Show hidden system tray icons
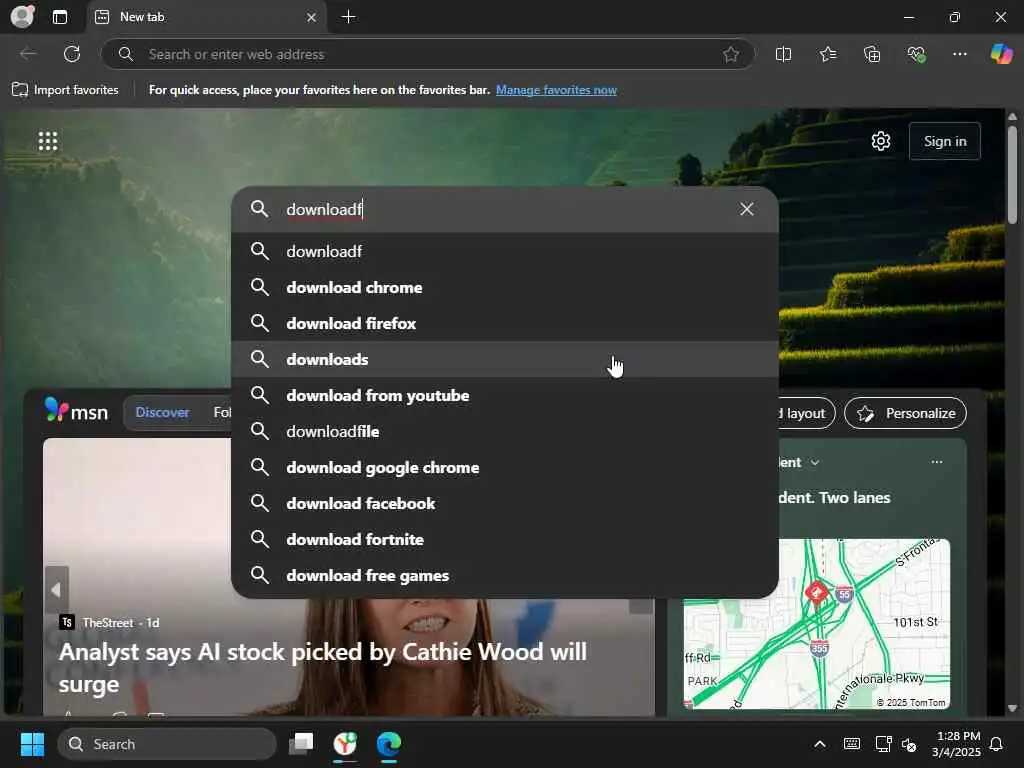 coord(820,744)
